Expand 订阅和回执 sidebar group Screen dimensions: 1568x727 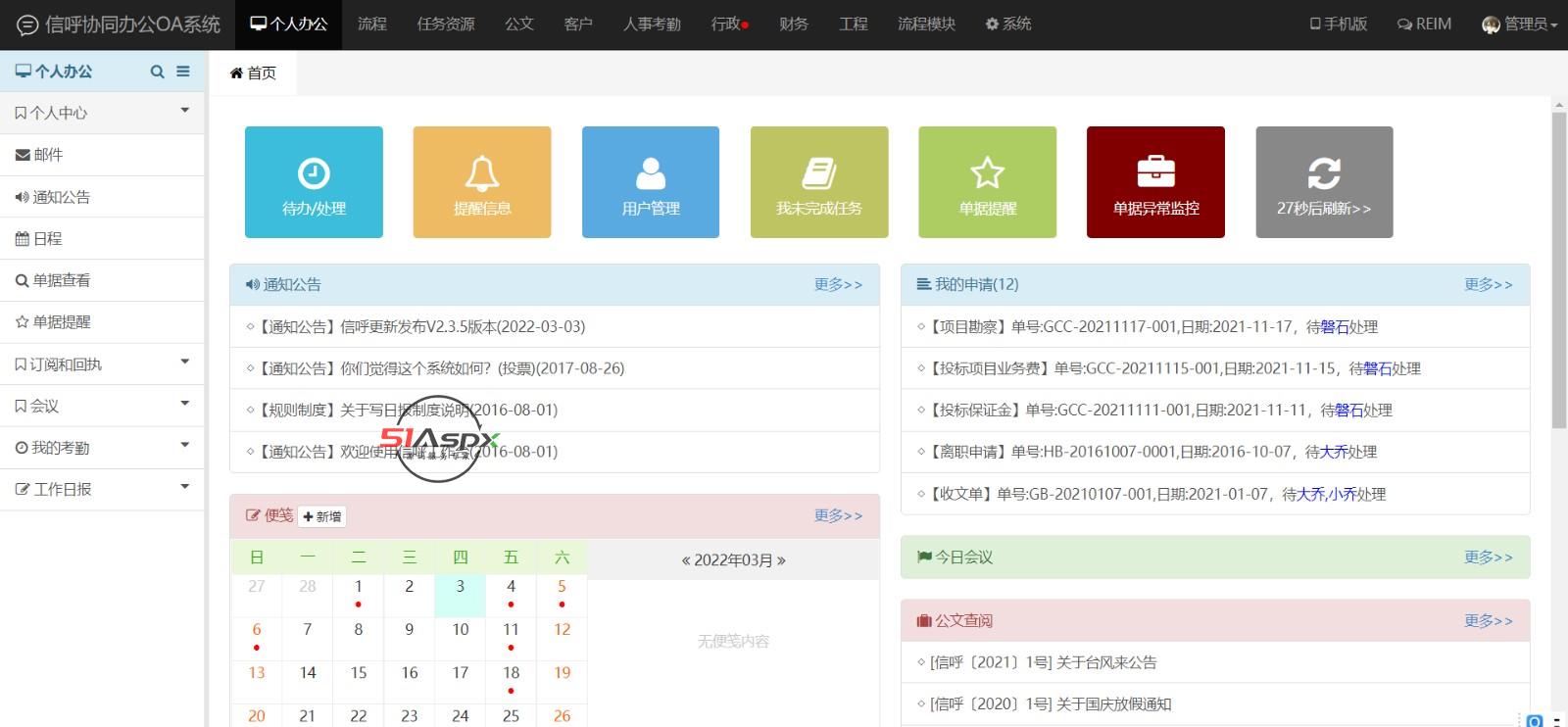[102, 363]
